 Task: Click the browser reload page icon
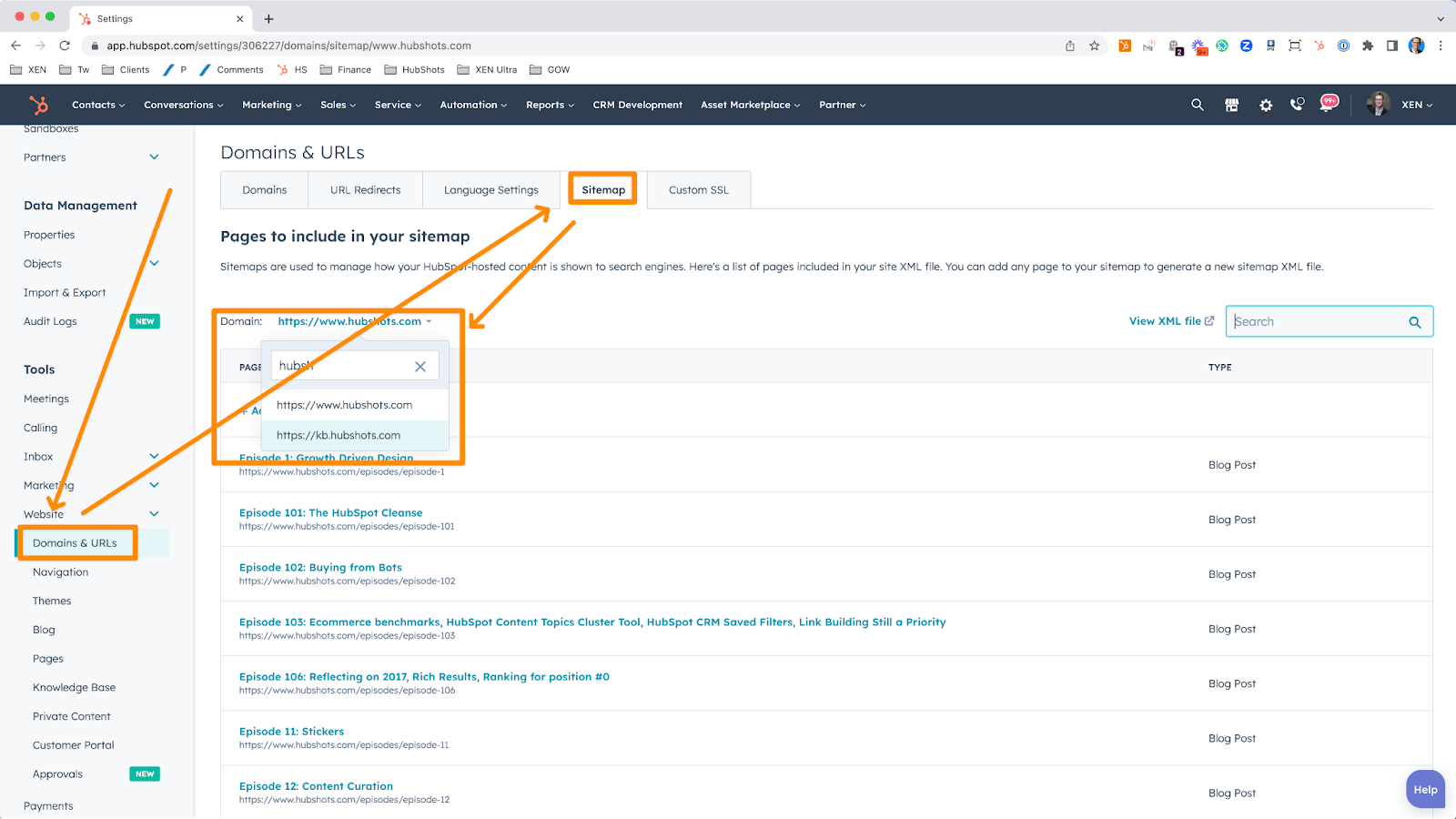coord(65,45)
